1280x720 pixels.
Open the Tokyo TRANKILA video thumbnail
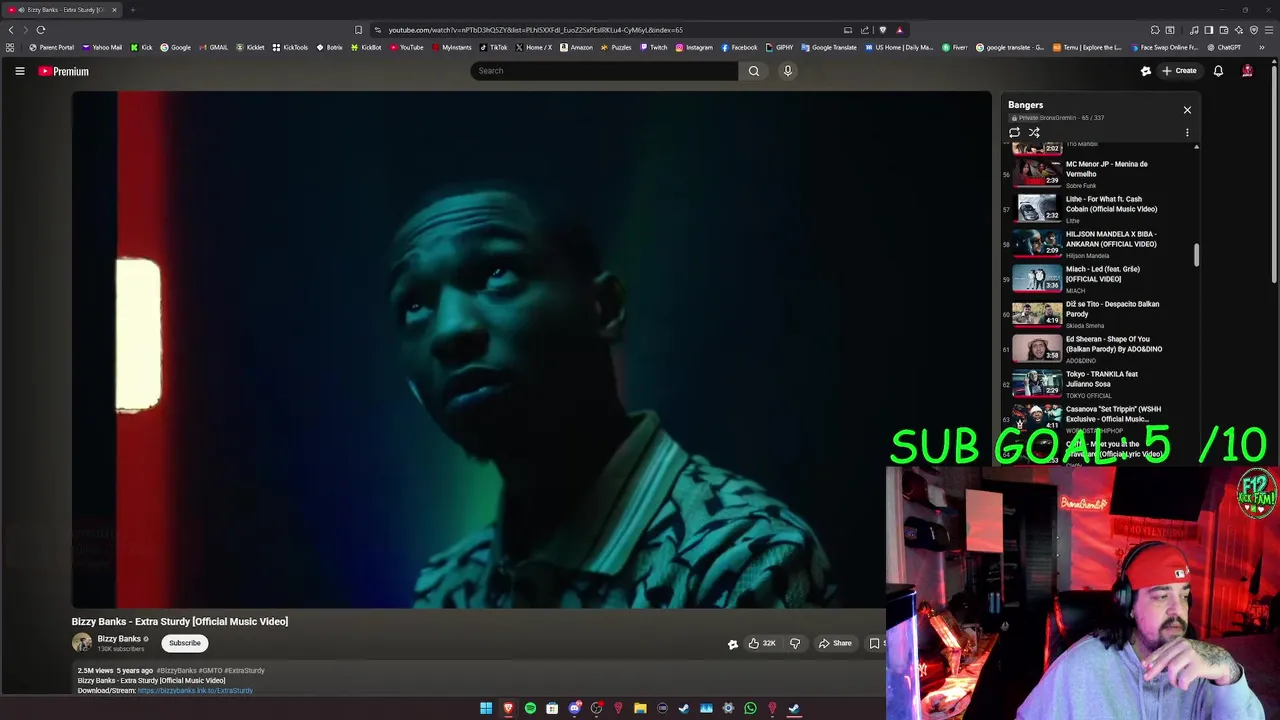coord(1037,382)
